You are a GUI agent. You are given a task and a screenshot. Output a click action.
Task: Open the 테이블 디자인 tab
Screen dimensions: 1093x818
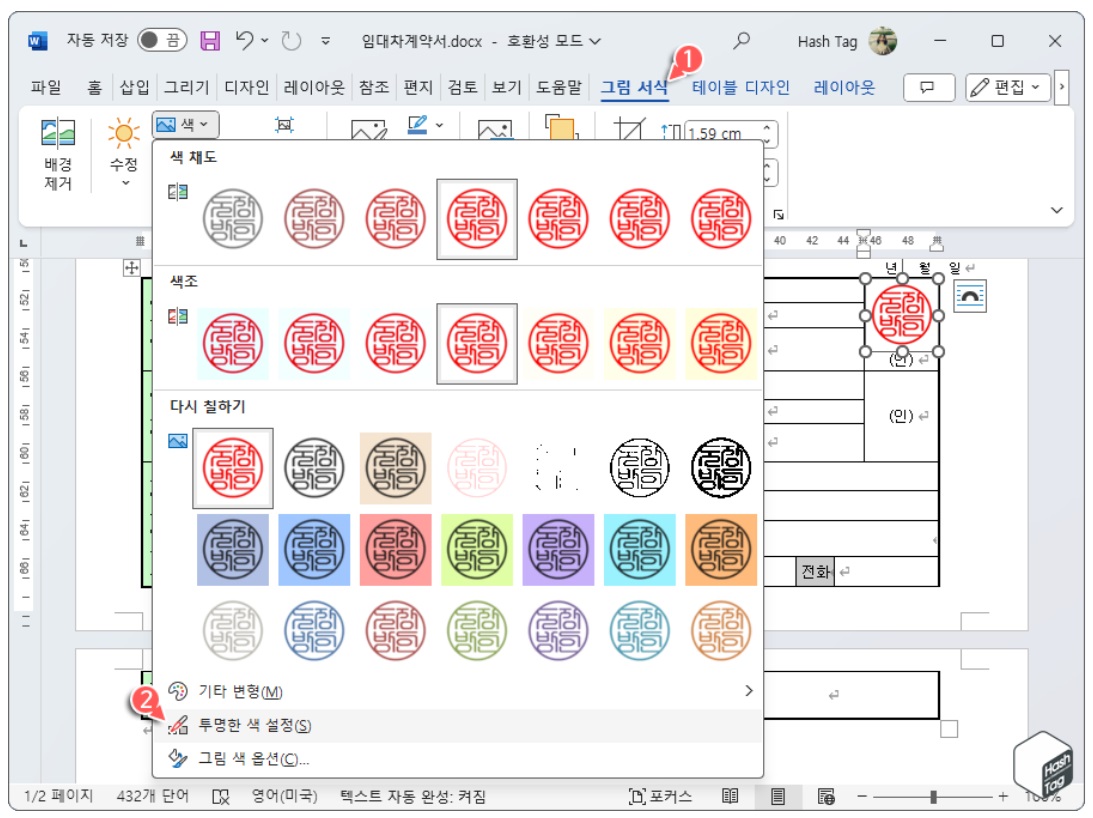tap(740, 87)
